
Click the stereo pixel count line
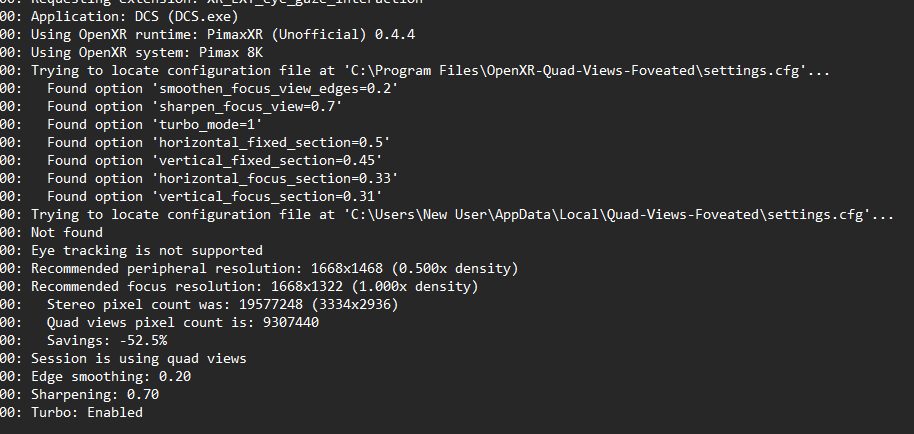[x=222, y=305]
